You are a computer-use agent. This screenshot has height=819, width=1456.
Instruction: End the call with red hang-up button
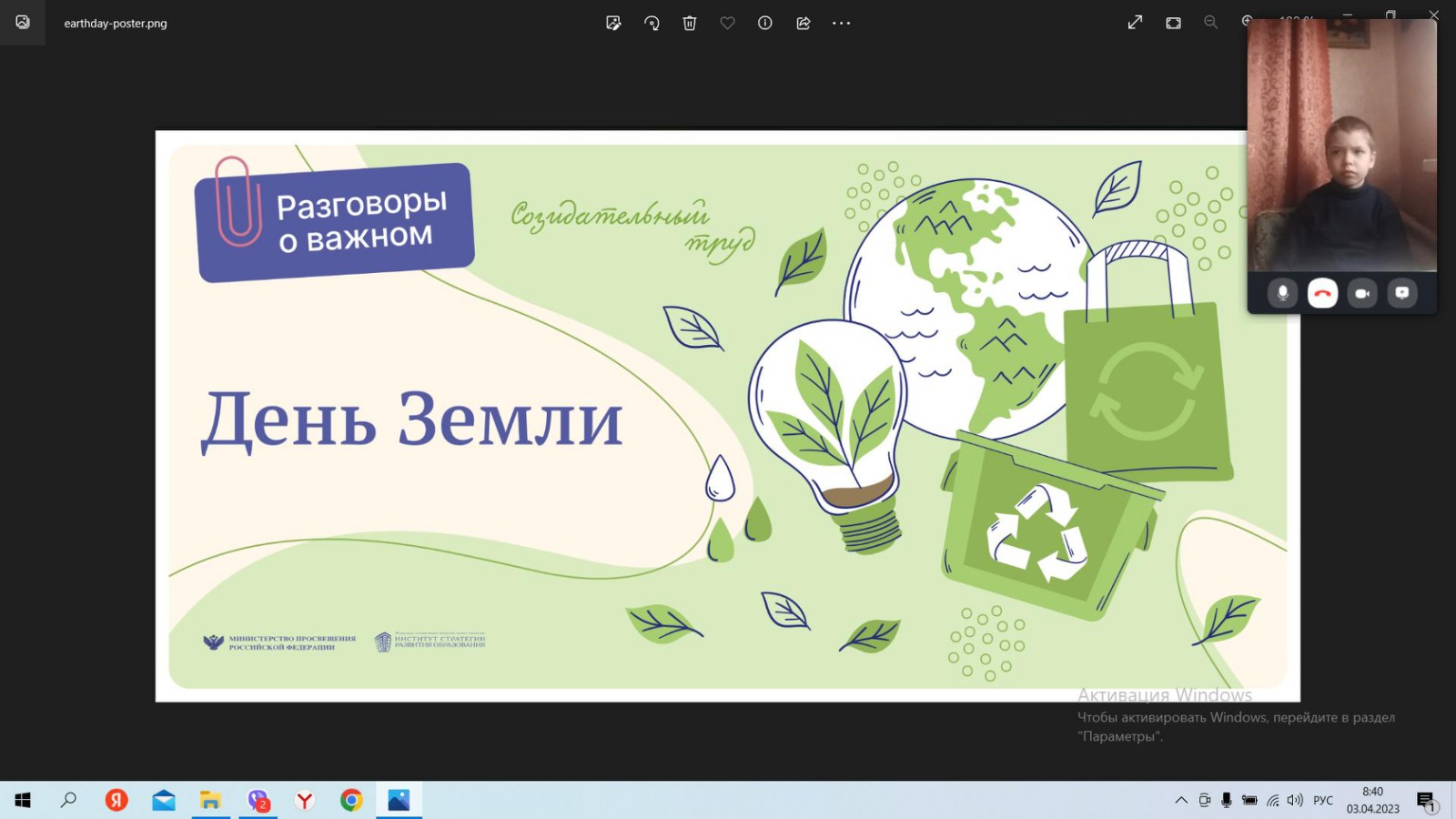point(1322,293)
